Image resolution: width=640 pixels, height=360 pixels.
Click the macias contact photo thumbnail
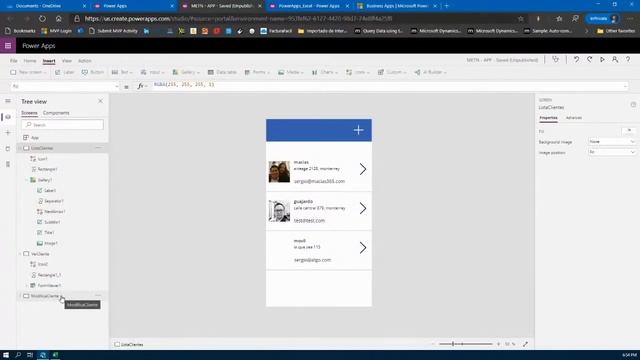(x=279, y=171)
